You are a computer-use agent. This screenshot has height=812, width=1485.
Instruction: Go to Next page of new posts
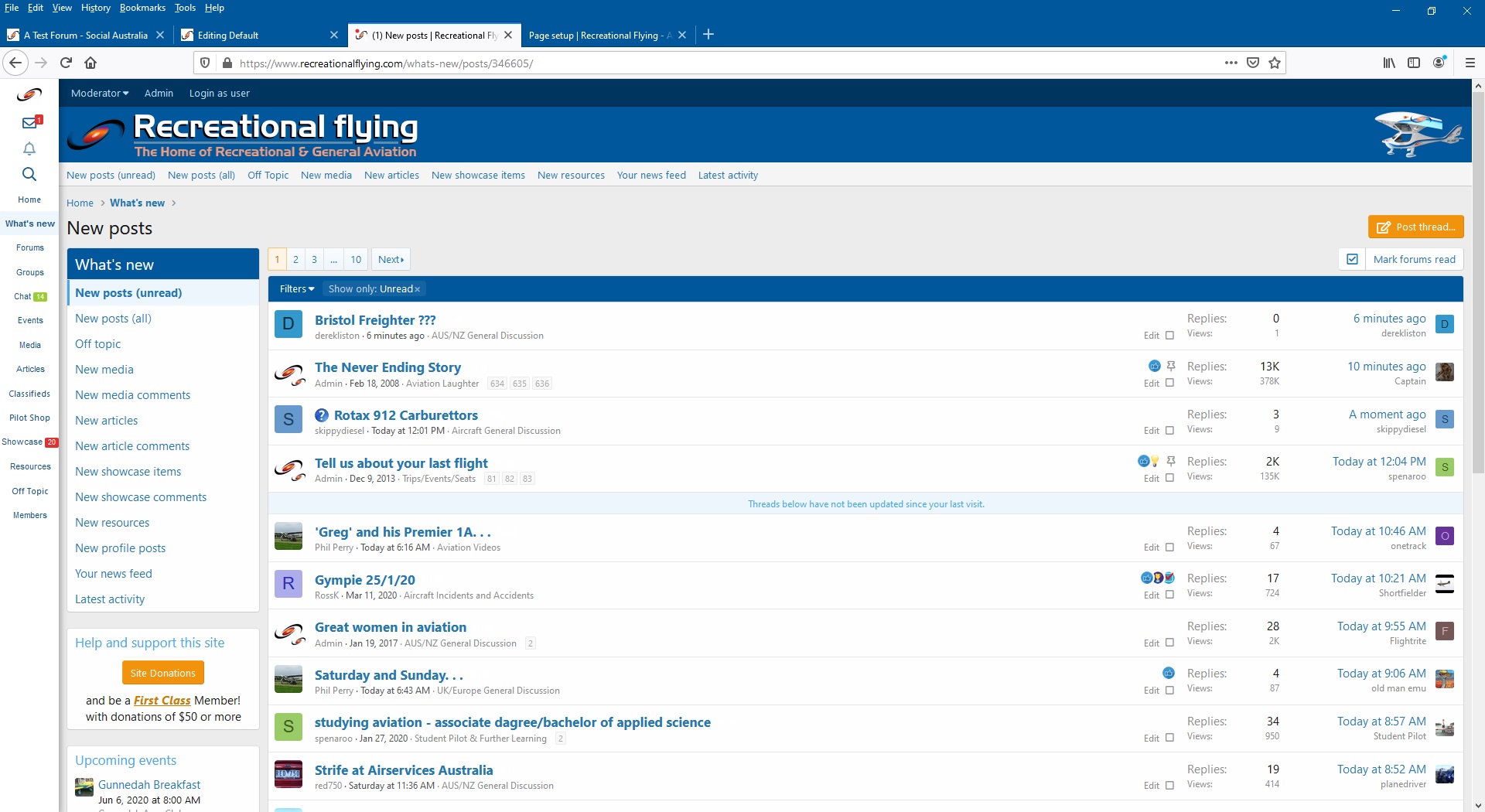(x=391, y=260)
